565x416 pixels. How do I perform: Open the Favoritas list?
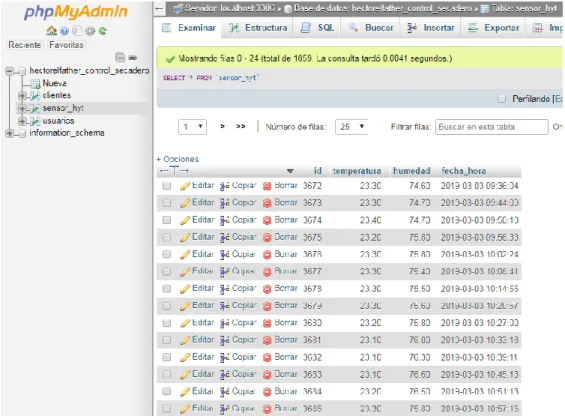[x=66, y=45]
